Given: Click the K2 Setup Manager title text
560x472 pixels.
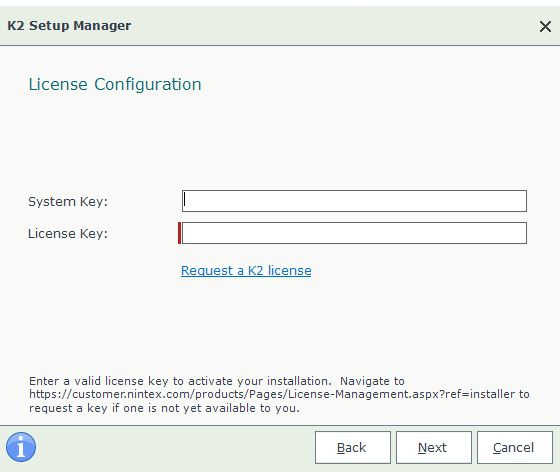Looking at the screenshot, I should (x=69, y=26).
